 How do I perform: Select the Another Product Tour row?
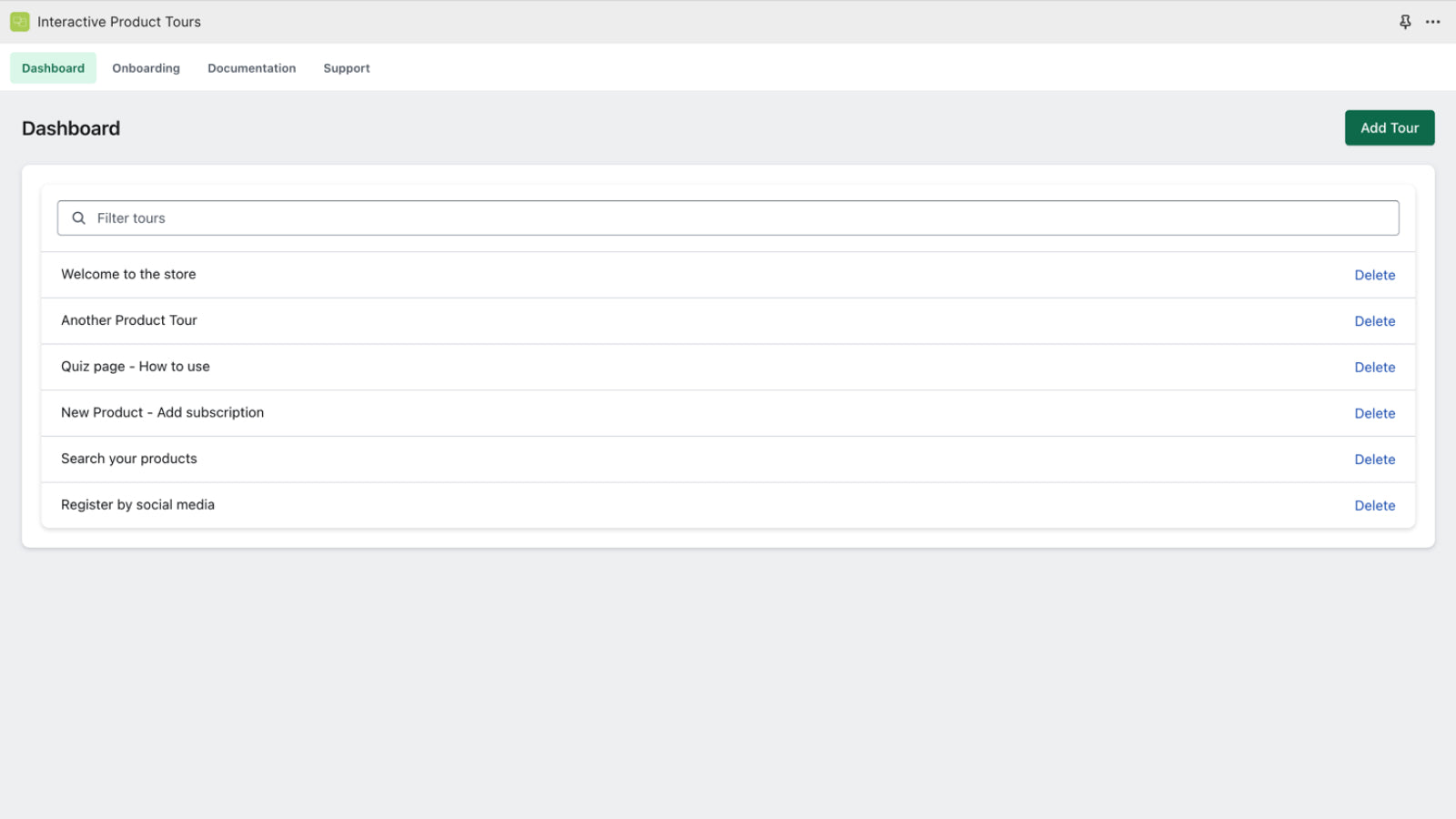(x=128, y=320)
